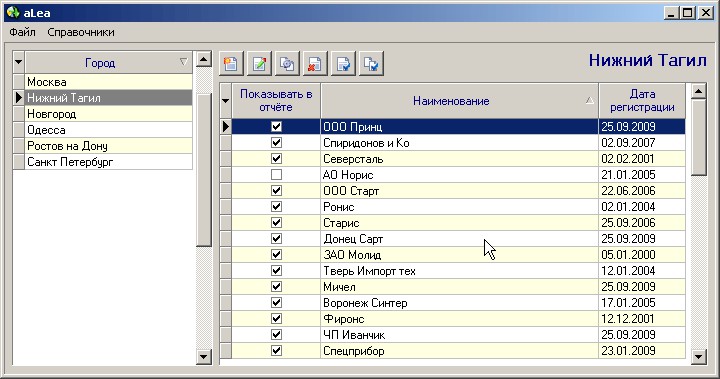Toggle report checkbox for ЗАО Молид

point(276,255)
